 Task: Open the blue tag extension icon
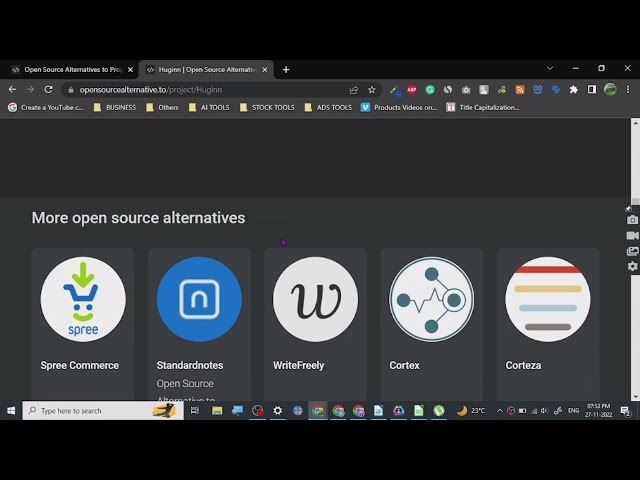[x=556, y=90]
